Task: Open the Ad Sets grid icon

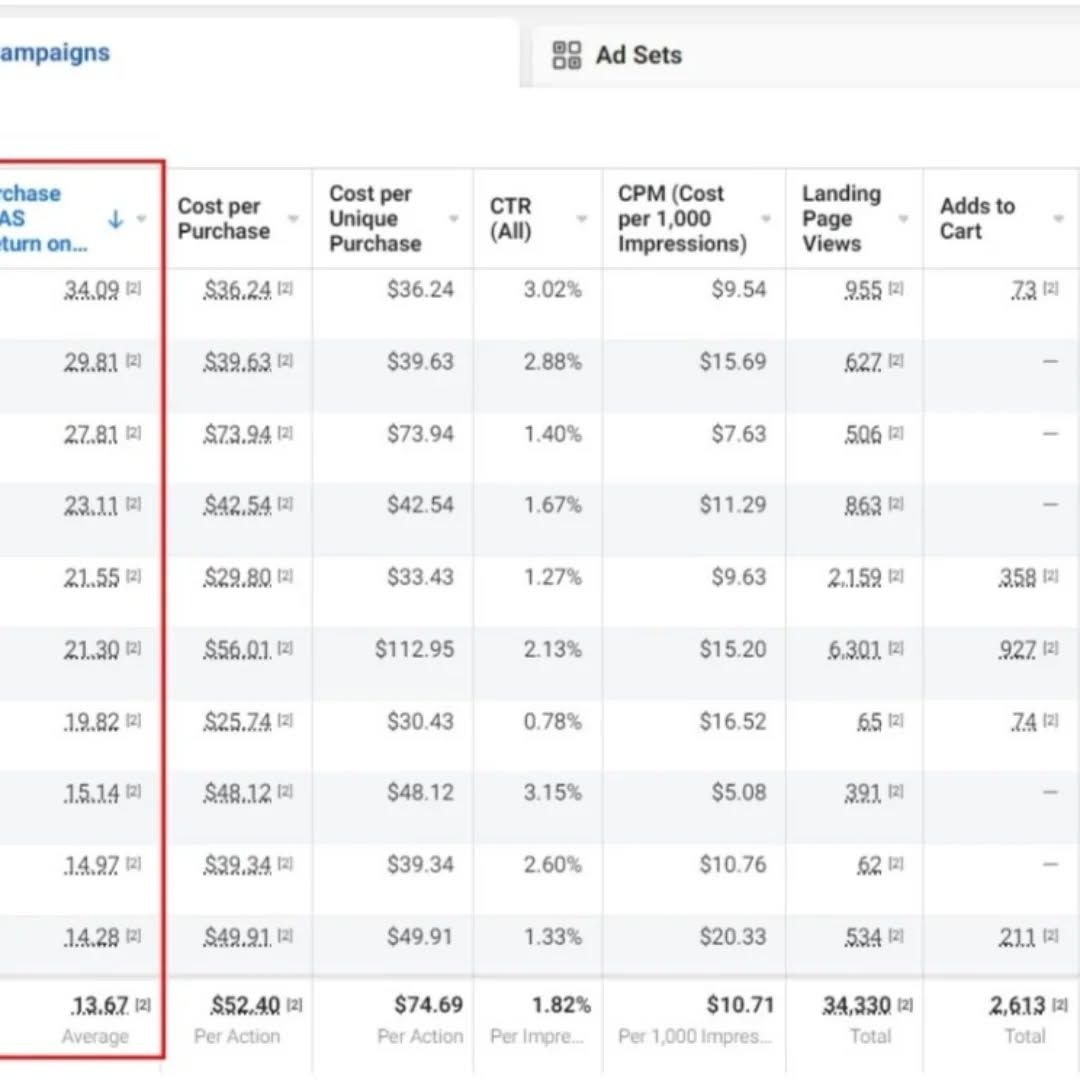Action: click(567, 55)
